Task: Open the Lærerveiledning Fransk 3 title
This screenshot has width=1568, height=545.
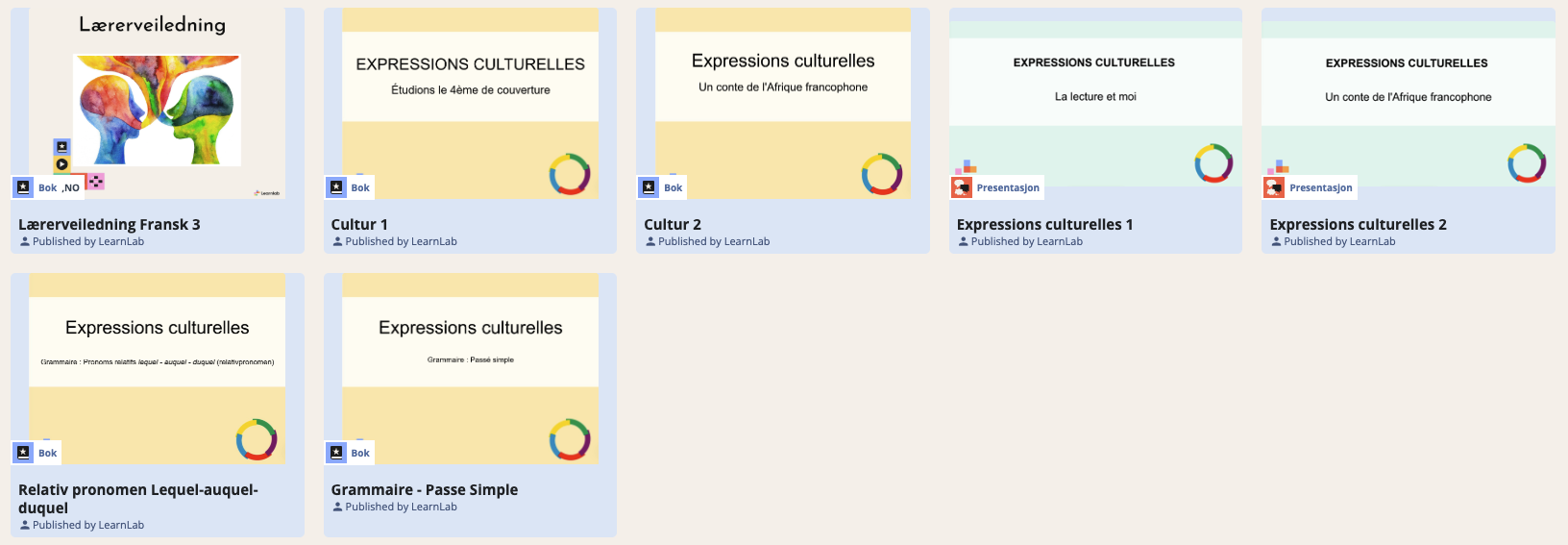Action: [x=110, y=225]
